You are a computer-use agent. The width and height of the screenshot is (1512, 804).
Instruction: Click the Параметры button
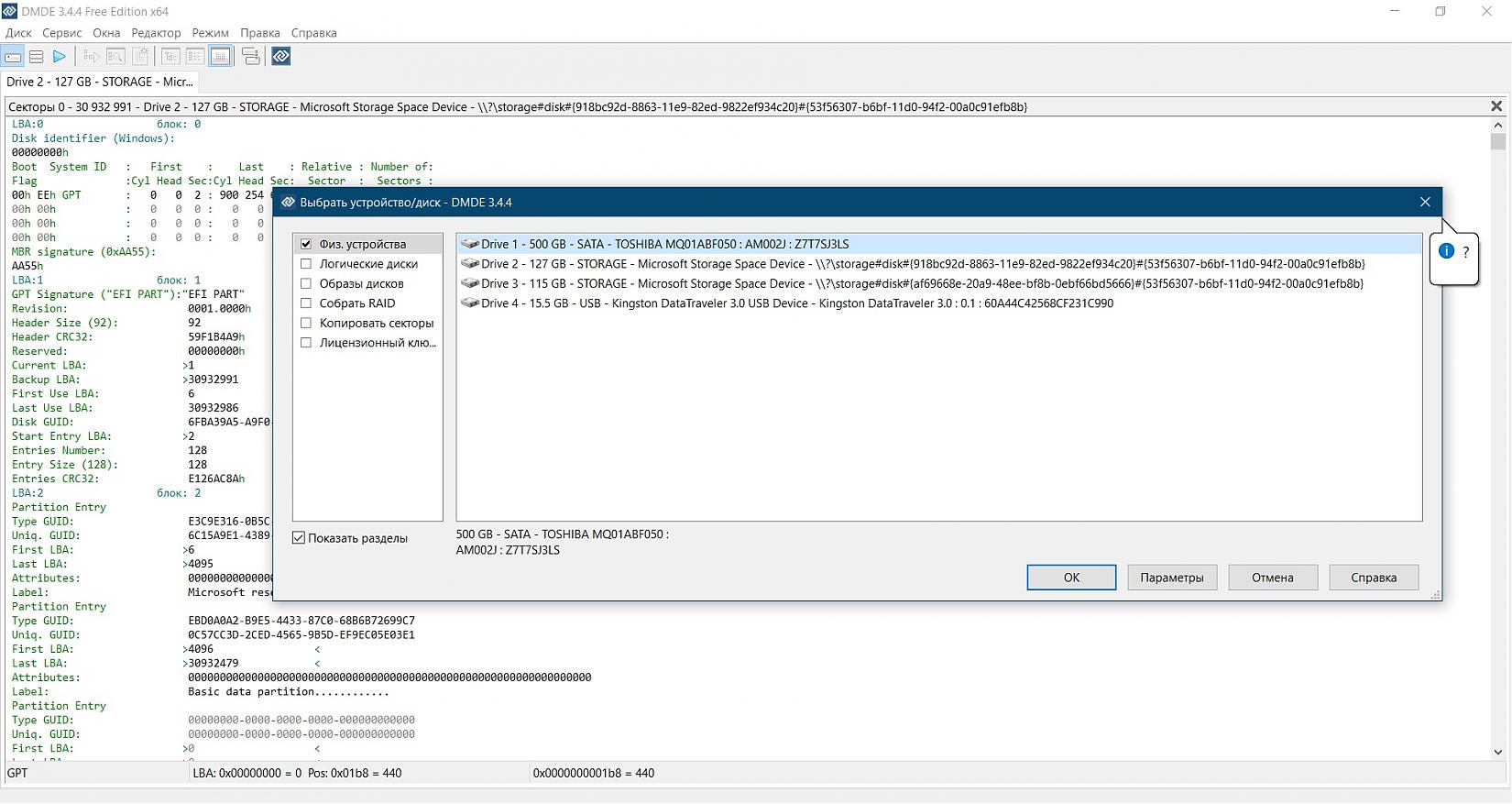[x=1172, y=578]
